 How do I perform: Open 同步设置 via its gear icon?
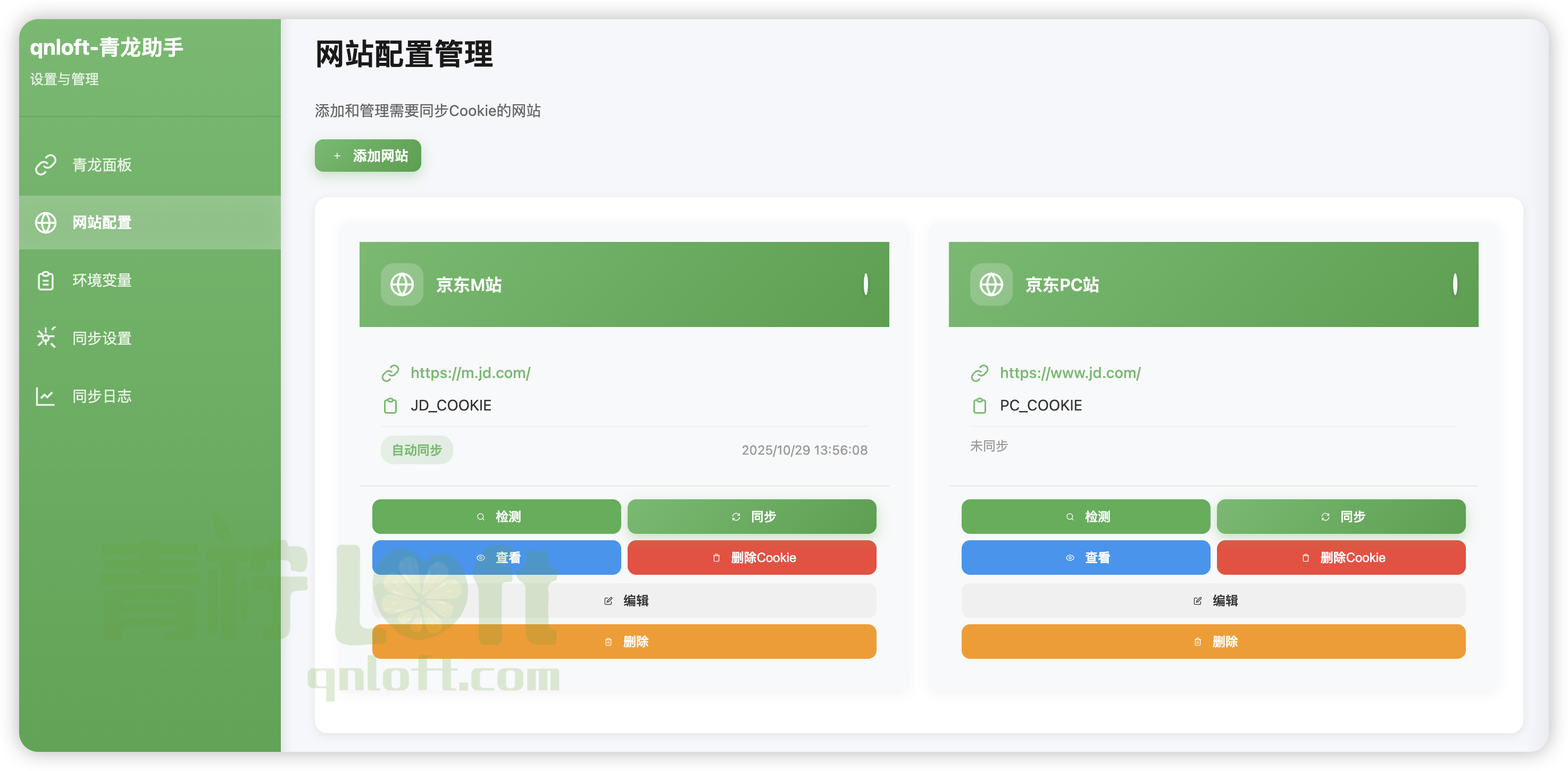[x=45, y=338]
